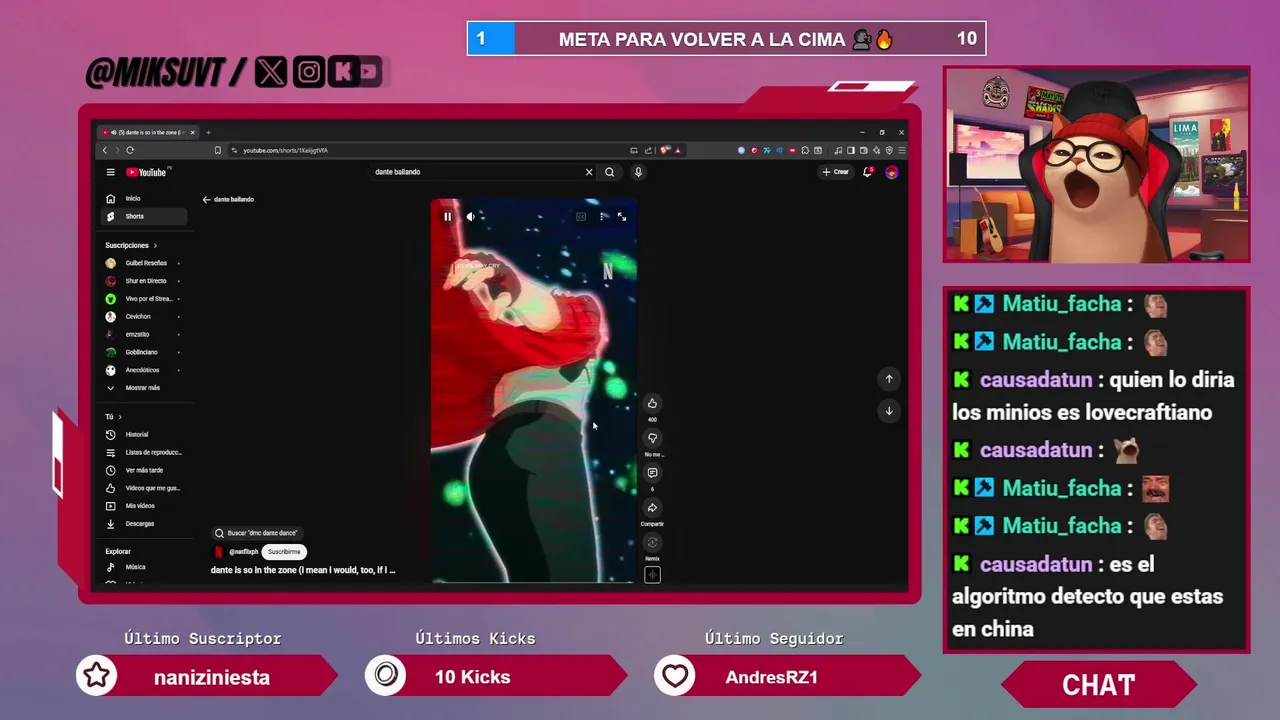1280x720 pixels.
Task: Open the Short's comments
Action: pyautogui.click(x=652, y=473)
